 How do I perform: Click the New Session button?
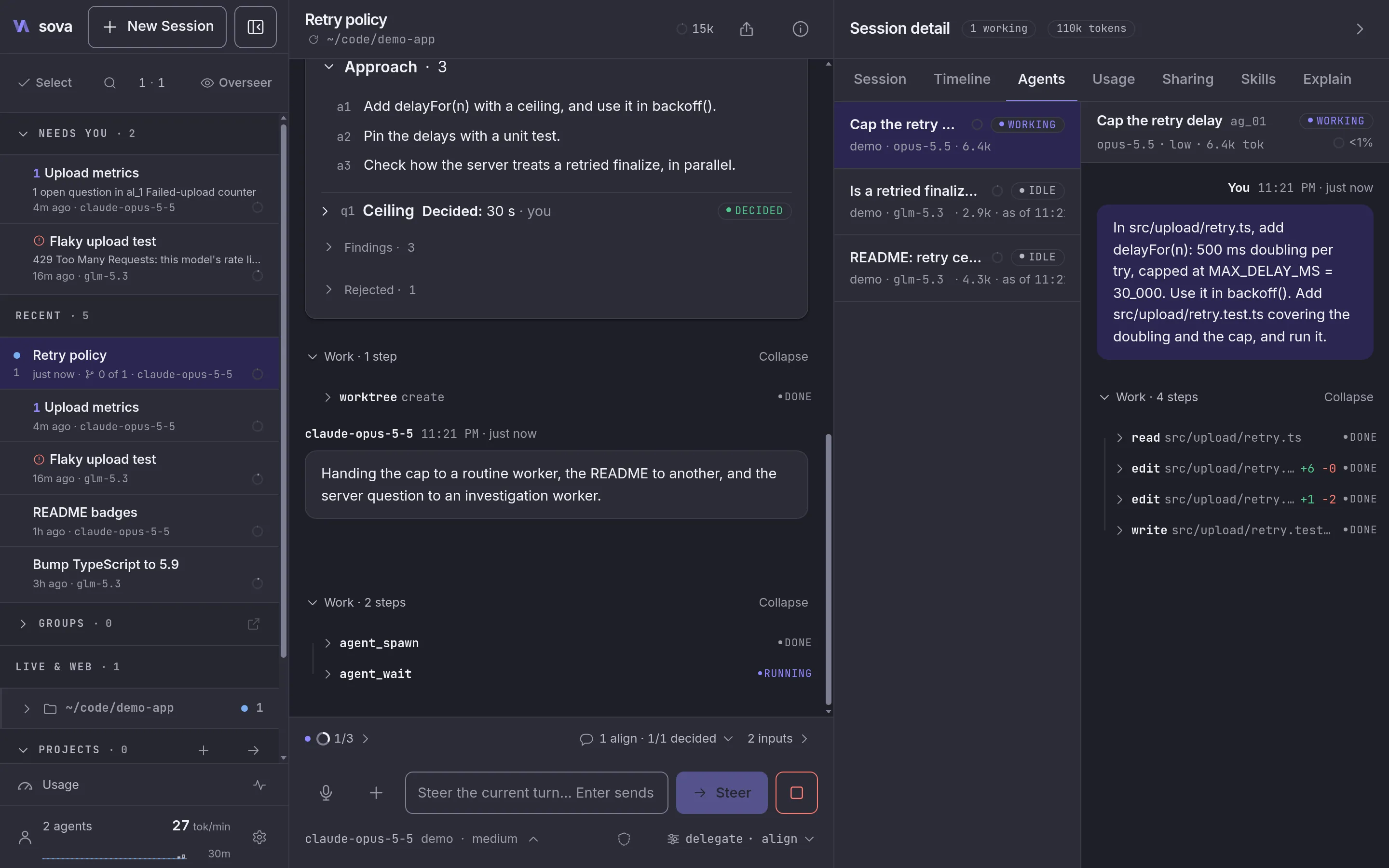[157, 27]
